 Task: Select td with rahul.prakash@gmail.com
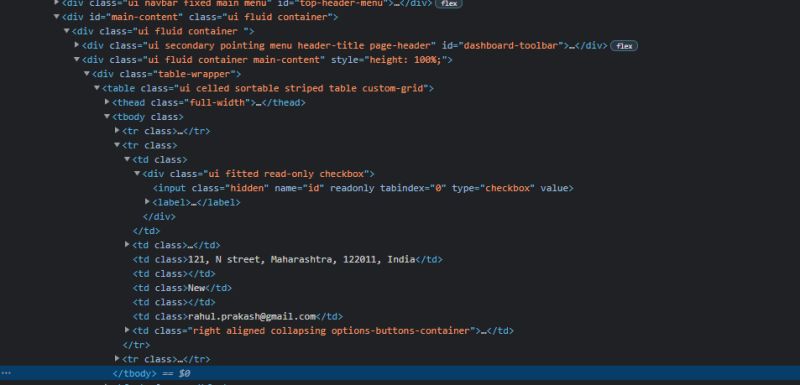coord(237,317)
